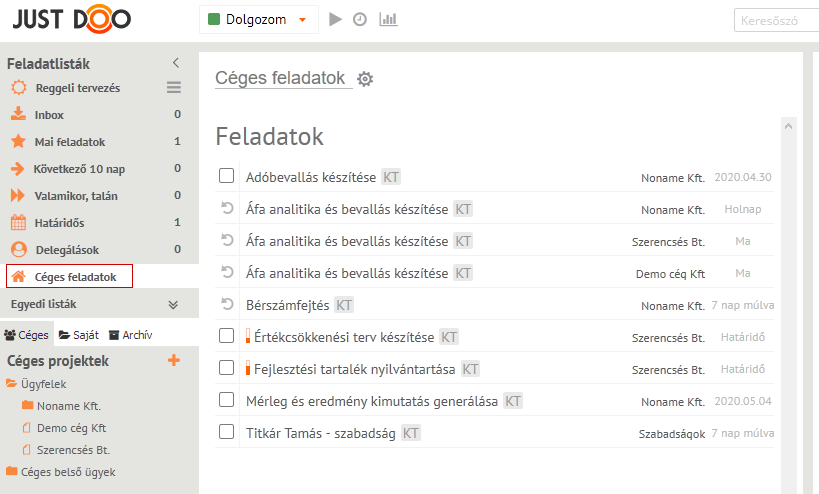Add new project with orange plus
The width and height of the screenshot is (819, 494).
[x=174, y=360]
